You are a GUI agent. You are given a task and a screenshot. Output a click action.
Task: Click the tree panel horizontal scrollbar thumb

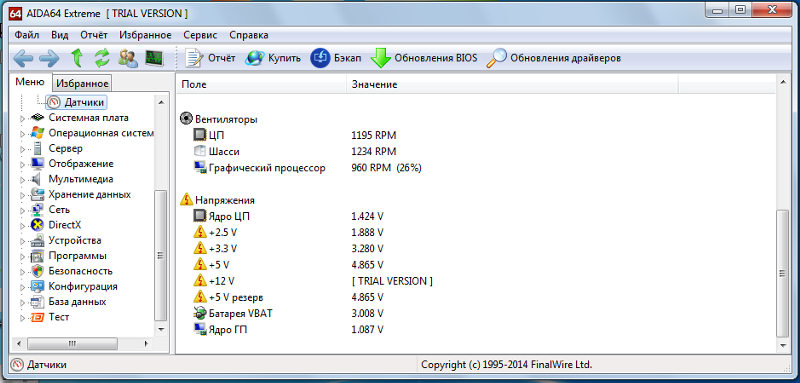(x=72, y=343)
